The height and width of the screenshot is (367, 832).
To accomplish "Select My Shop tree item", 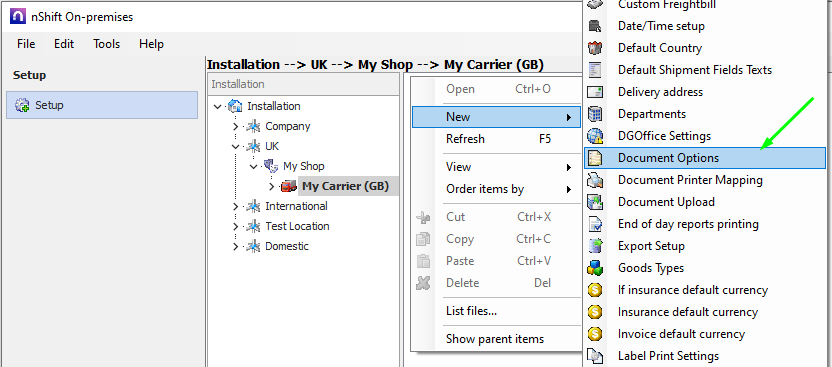I will pyautogui.click(x=304, y=166).
